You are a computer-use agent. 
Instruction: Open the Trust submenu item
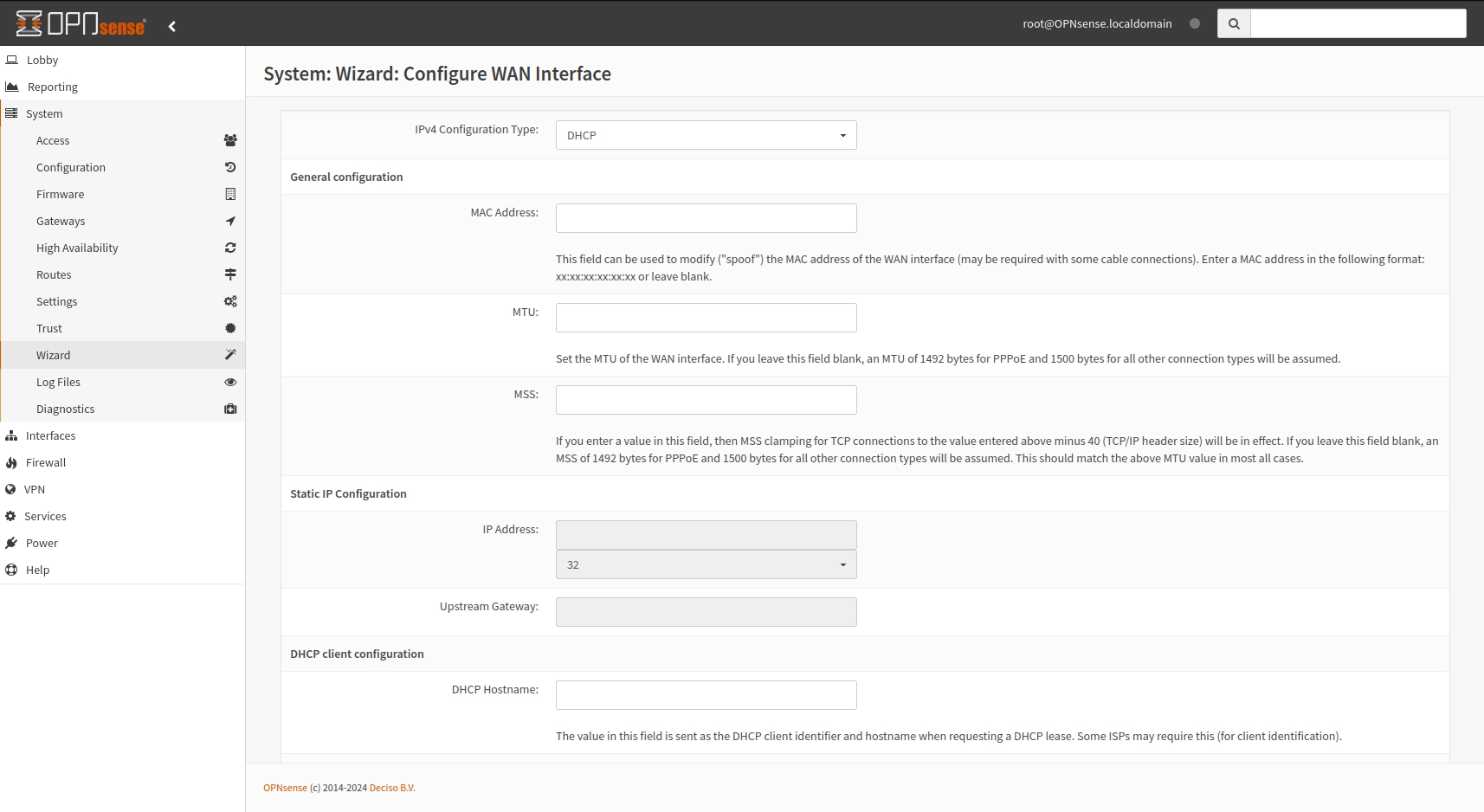122,328
